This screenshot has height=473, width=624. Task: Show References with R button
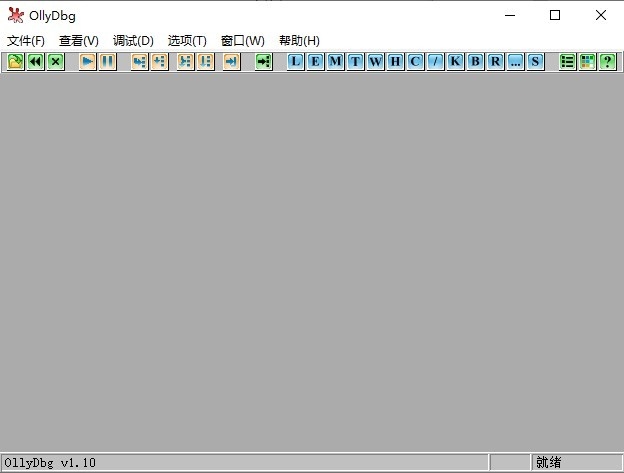click(495, 62)
